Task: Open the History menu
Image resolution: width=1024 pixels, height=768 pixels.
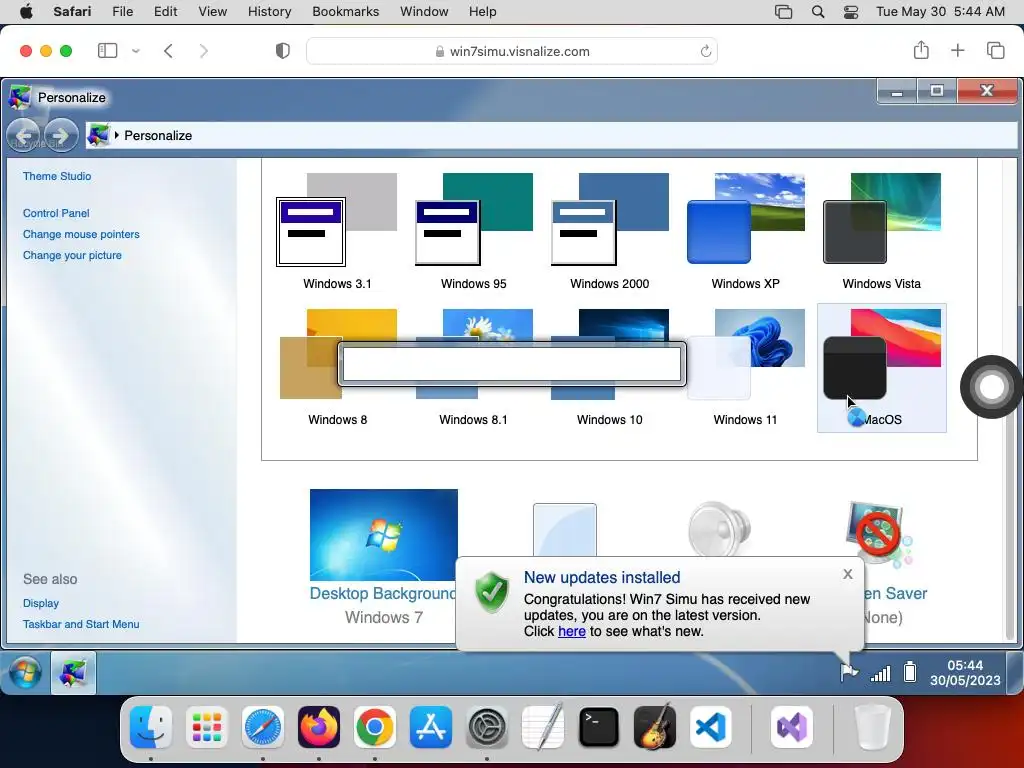Action: click(x=269, y=11)
